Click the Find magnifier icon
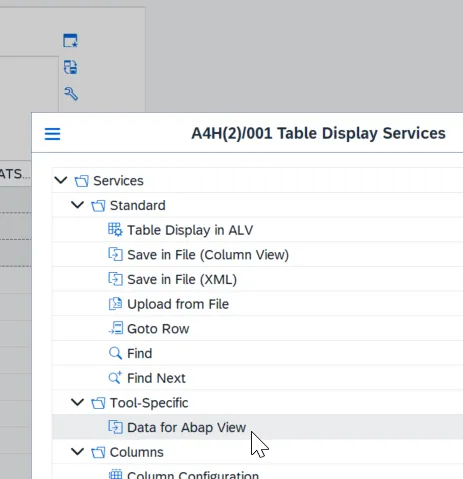The image size is (463, 479). pos(115,353)
